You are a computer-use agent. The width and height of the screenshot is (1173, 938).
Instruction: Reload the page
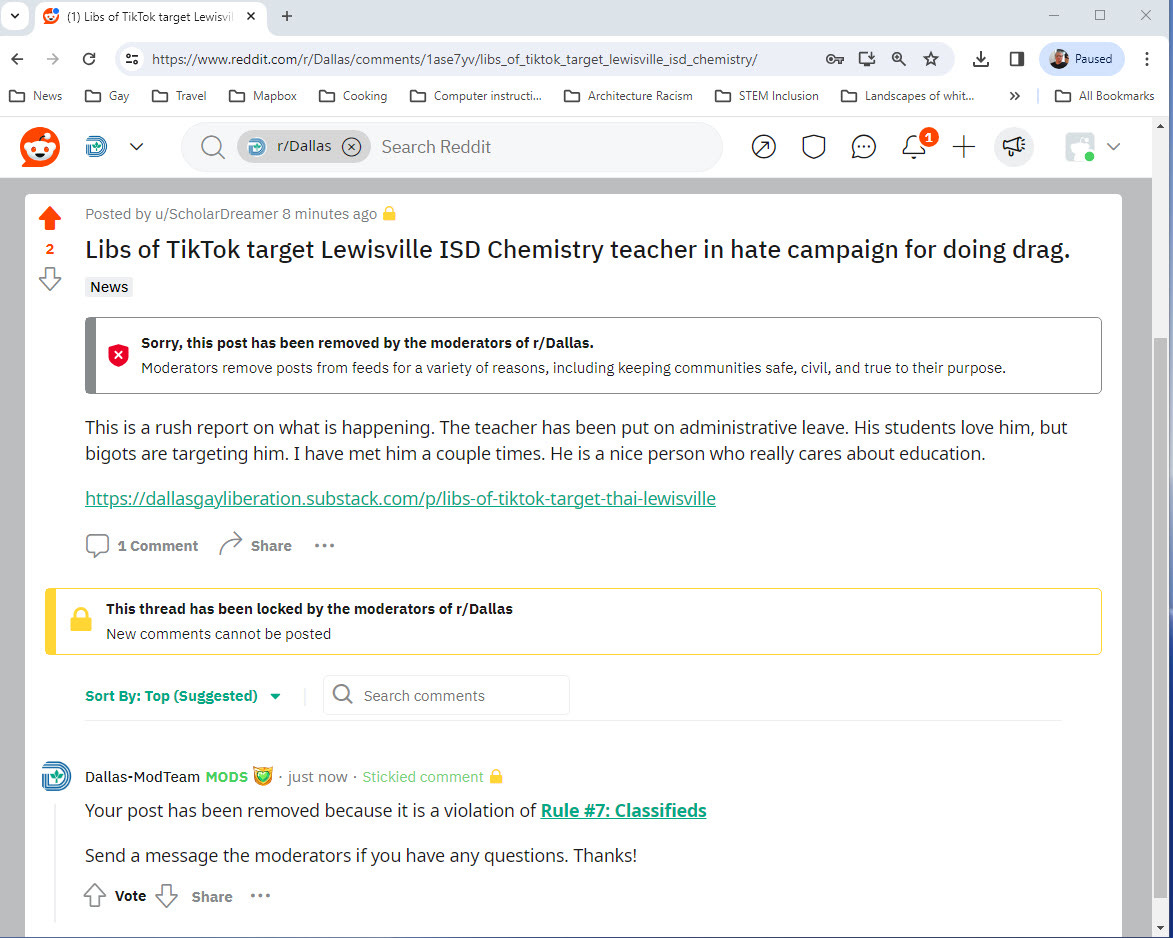click(x=89, y=58)
